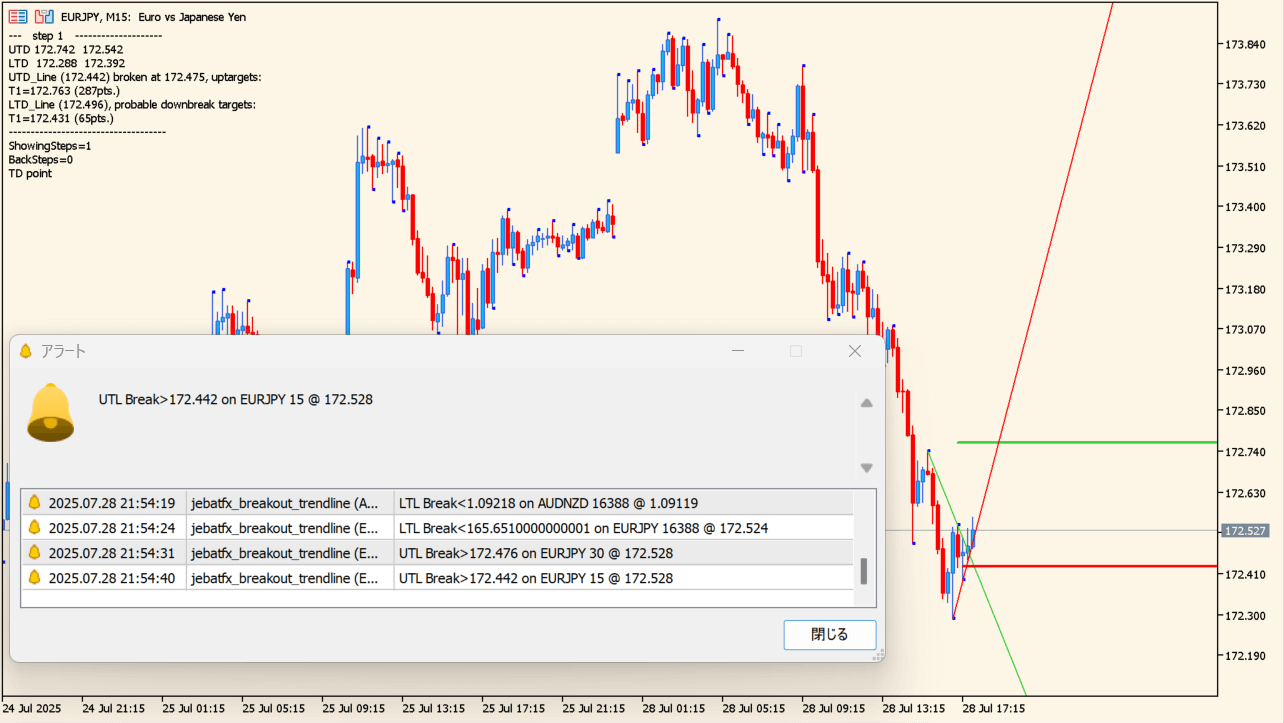Select the LTL Break<165.651 EURJPY 16388 row
The height and width of the screenshot is (723, 1284).
(x=438, y=528)
